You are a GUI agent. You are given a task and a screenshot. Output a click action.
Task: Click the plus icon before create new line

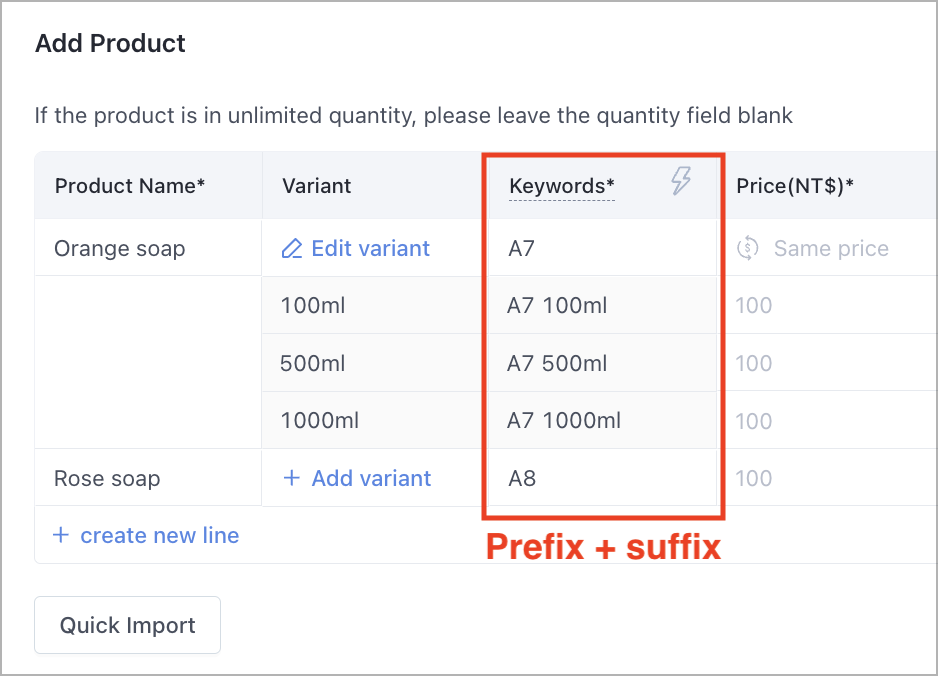(60, 535)
